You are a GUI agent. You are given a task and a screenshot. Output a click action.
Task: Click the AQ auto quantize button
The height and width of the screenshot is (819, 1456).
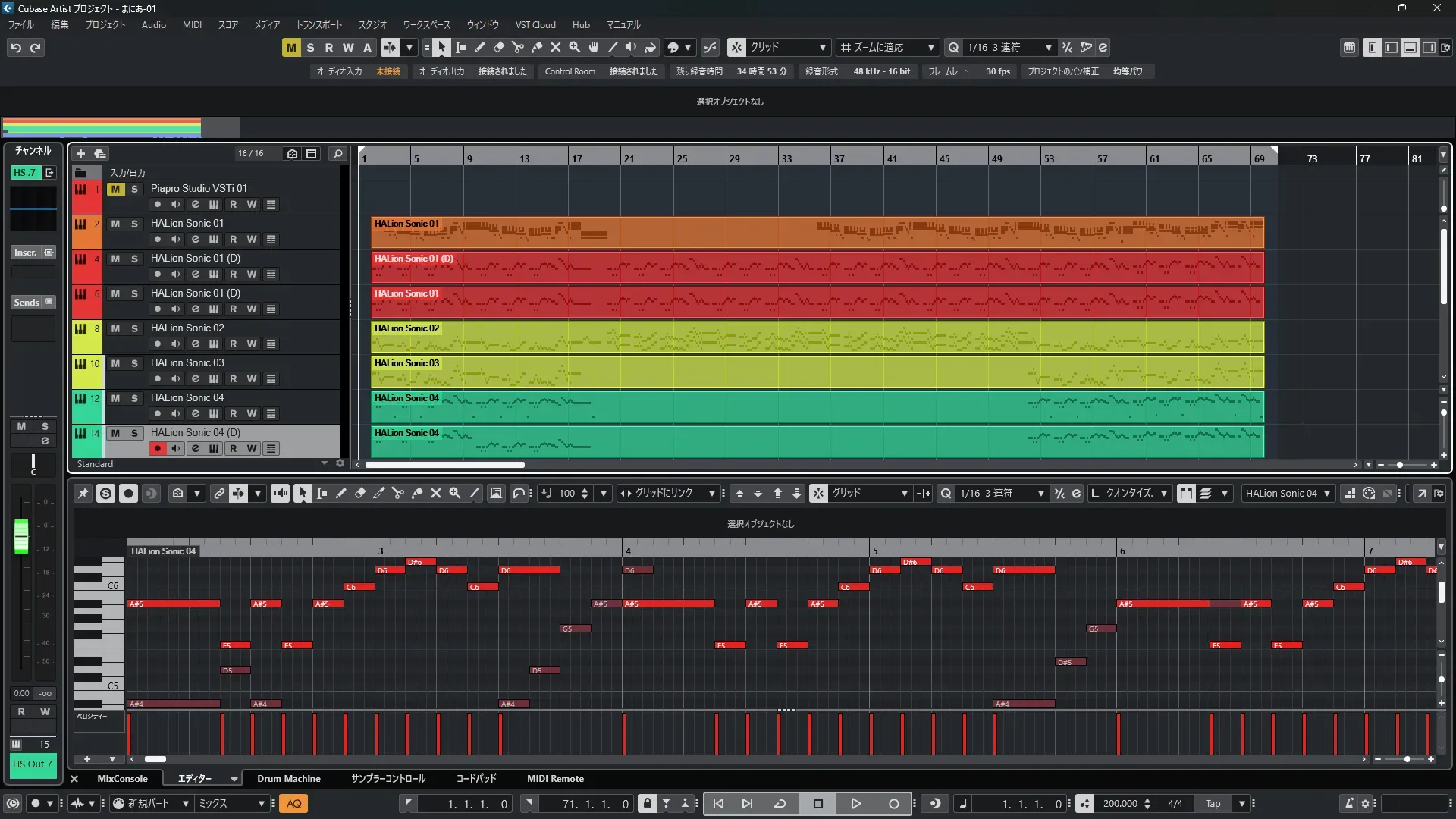293,804
